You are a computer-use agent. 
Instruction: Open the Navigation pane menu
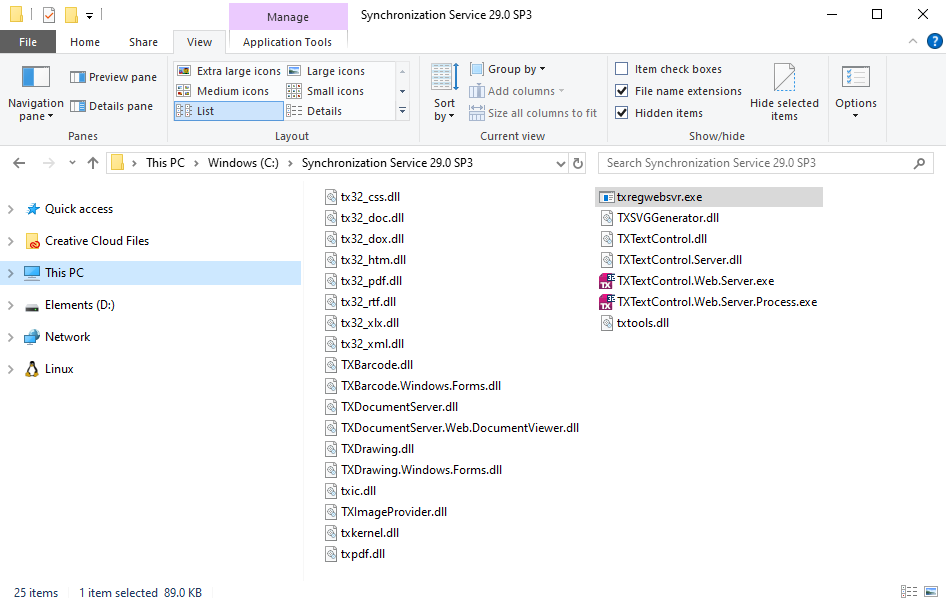click(x=36, y=93)
